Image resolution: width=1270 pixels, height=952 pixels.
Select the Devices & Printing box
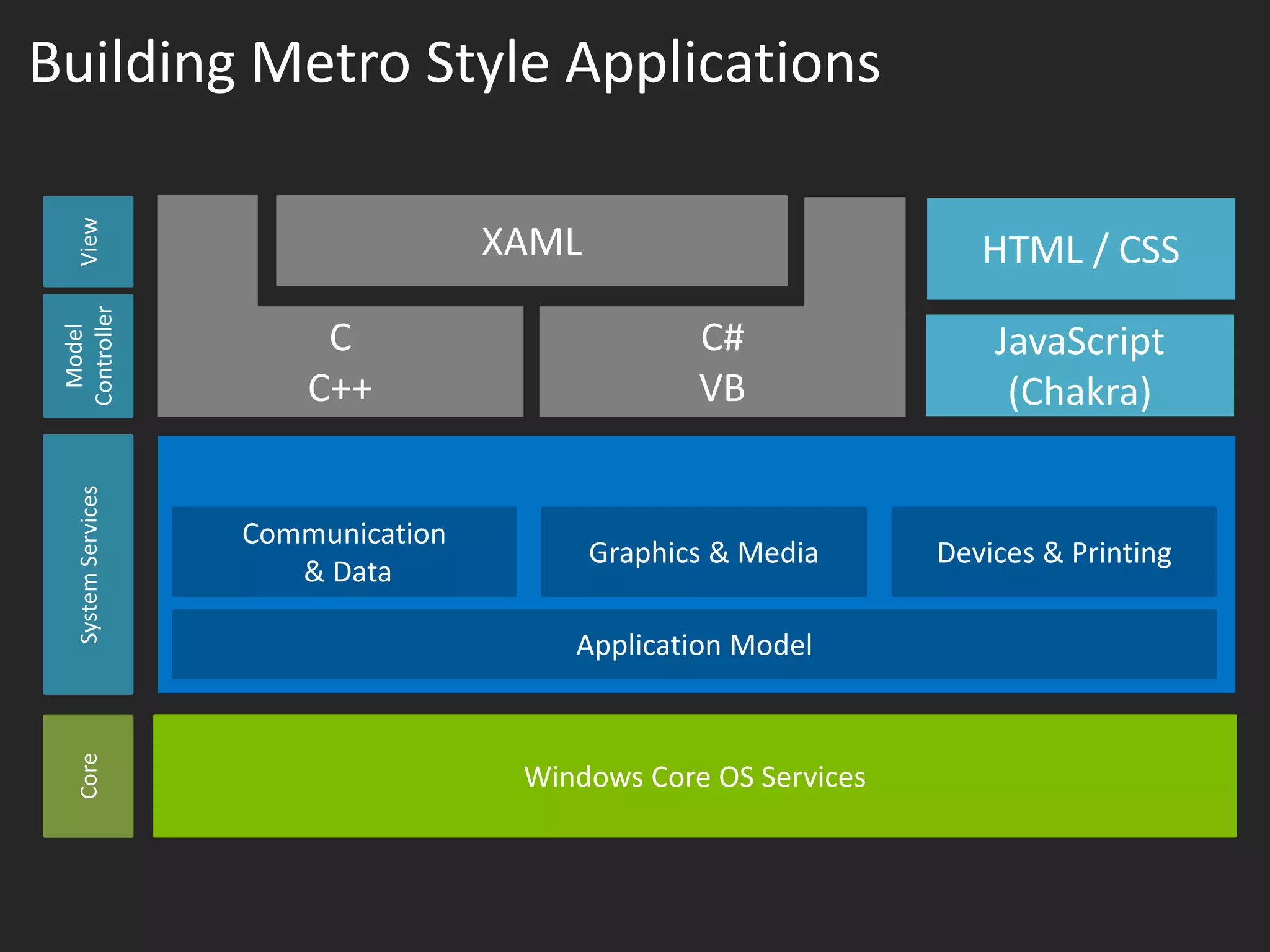coord(1054,552)
